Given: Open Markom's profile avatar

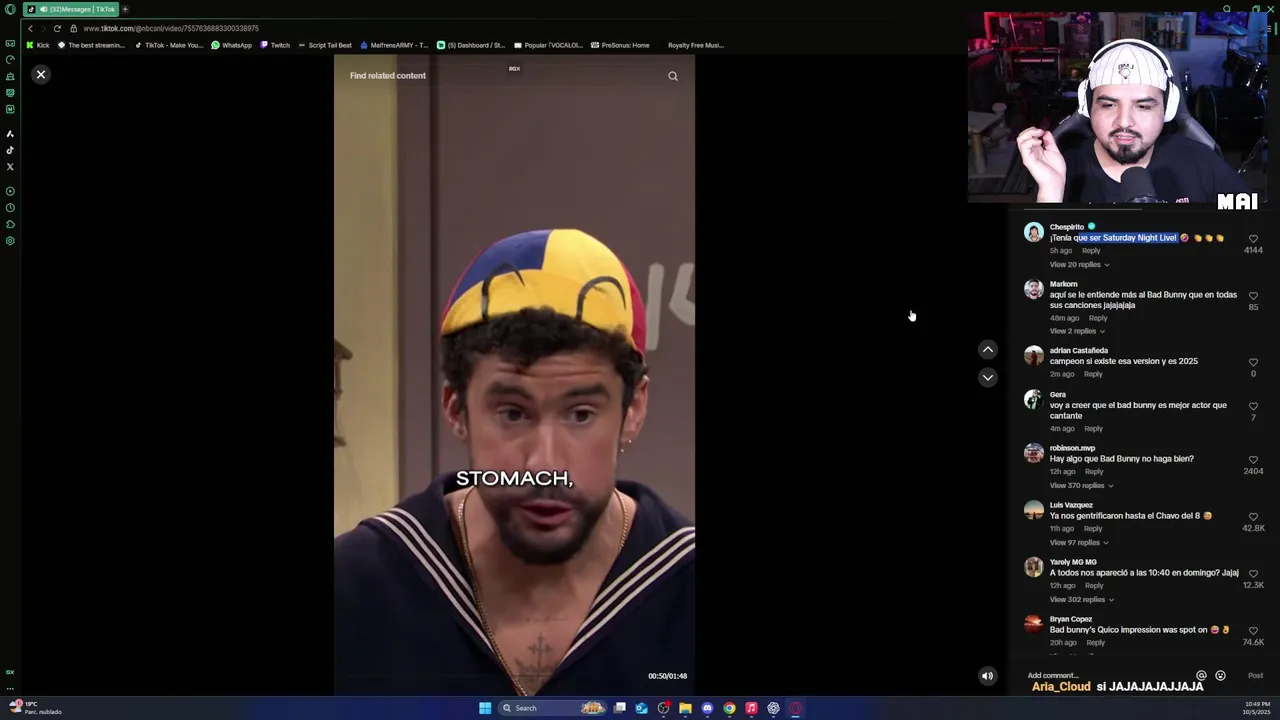Looking at the screenshot, I should tap(1034, 290).
